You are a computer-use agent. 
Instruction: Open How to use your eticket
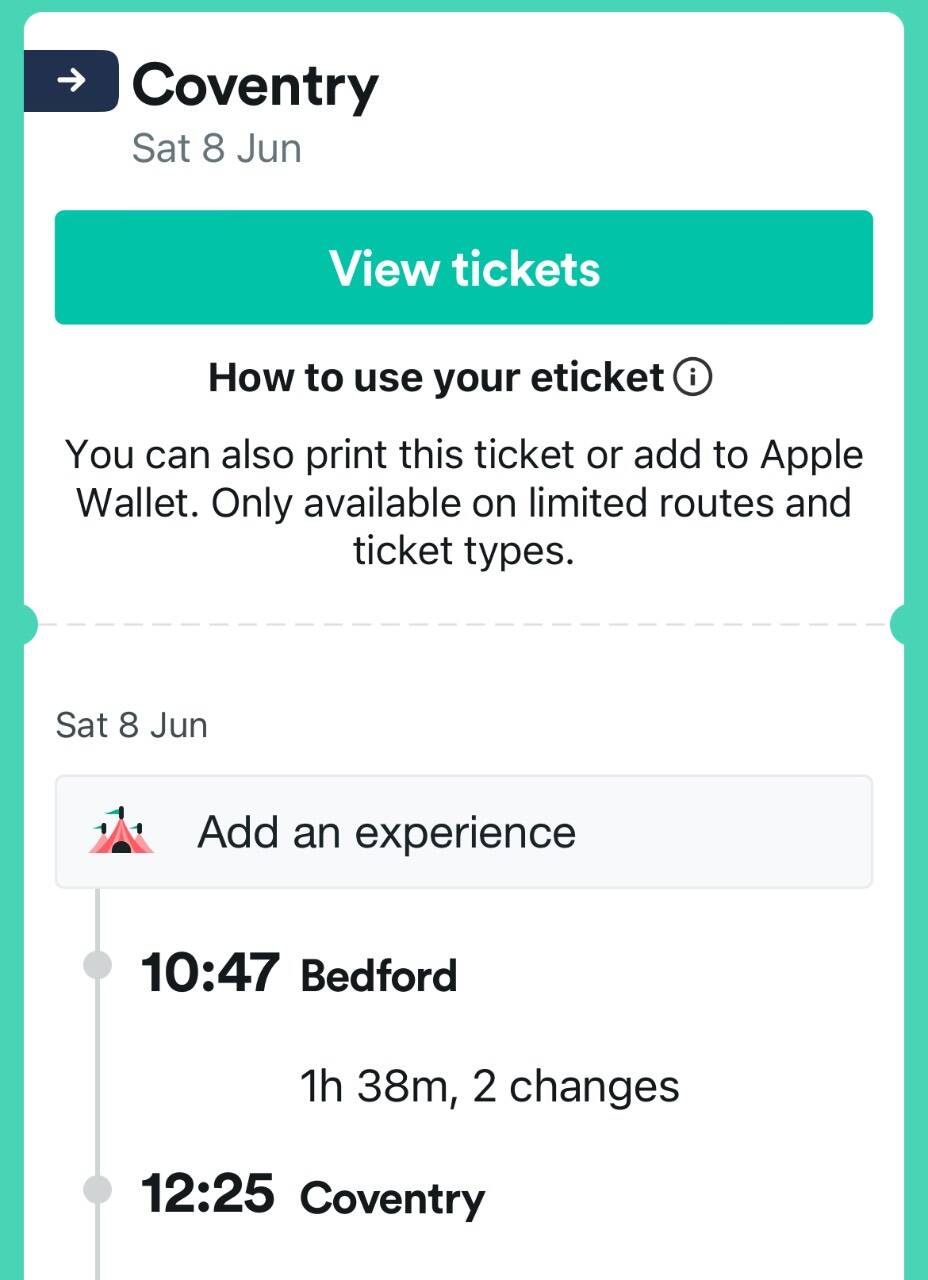point(436,378)
